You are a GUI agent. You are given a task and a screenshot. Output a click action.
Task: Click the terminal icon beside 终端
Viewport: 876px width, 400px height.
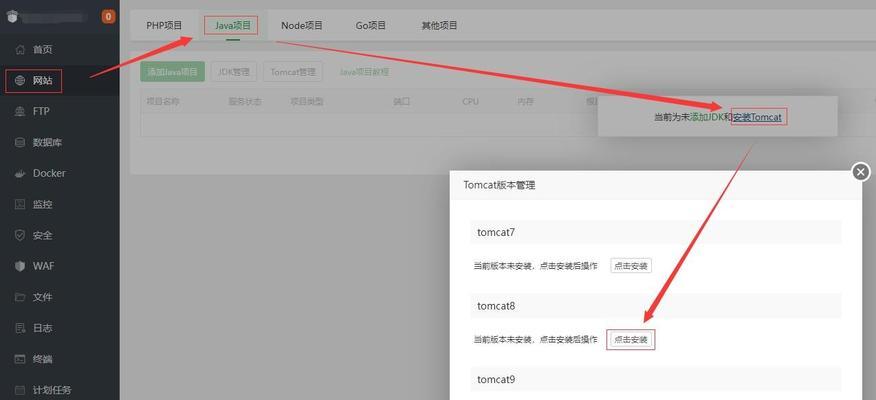[20, 359]
